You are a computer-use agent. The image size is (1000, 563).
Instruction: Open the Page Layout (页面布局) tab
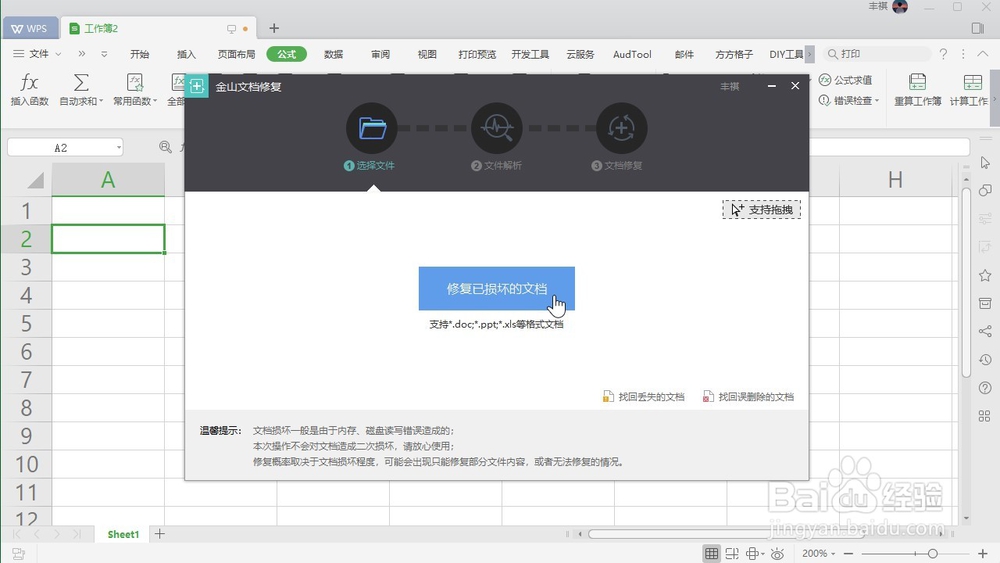pos(236,54)
